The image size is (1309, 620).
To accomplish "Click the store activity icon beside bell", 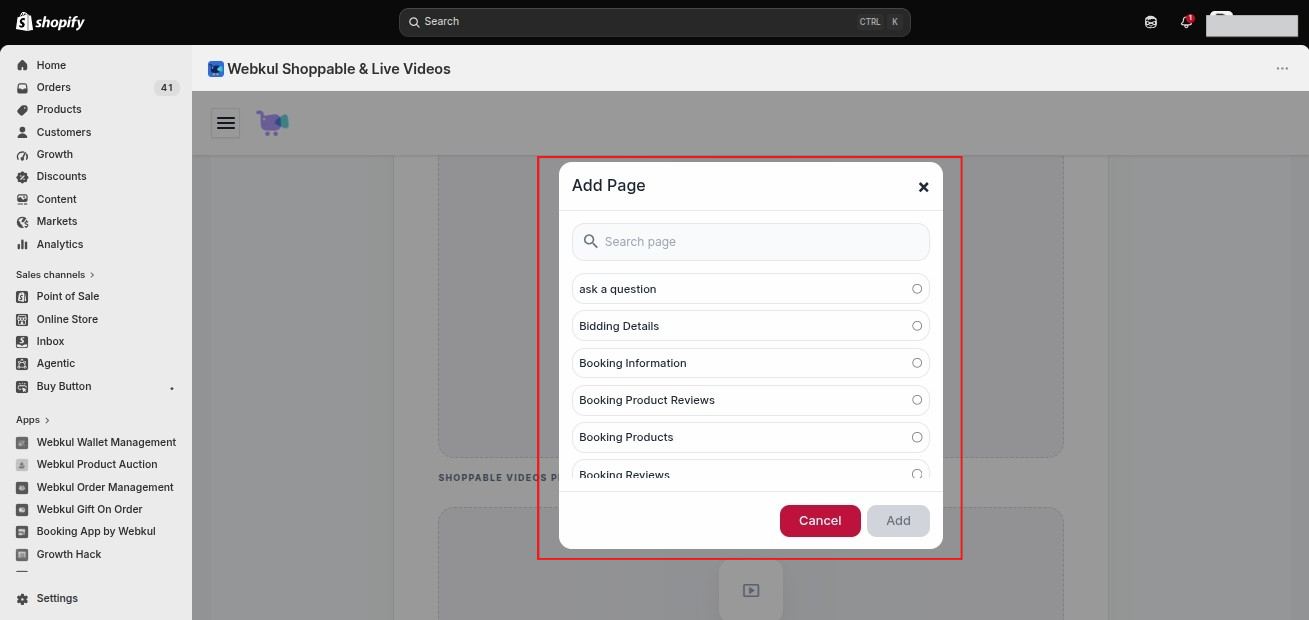I will [x=1151, y=22].
